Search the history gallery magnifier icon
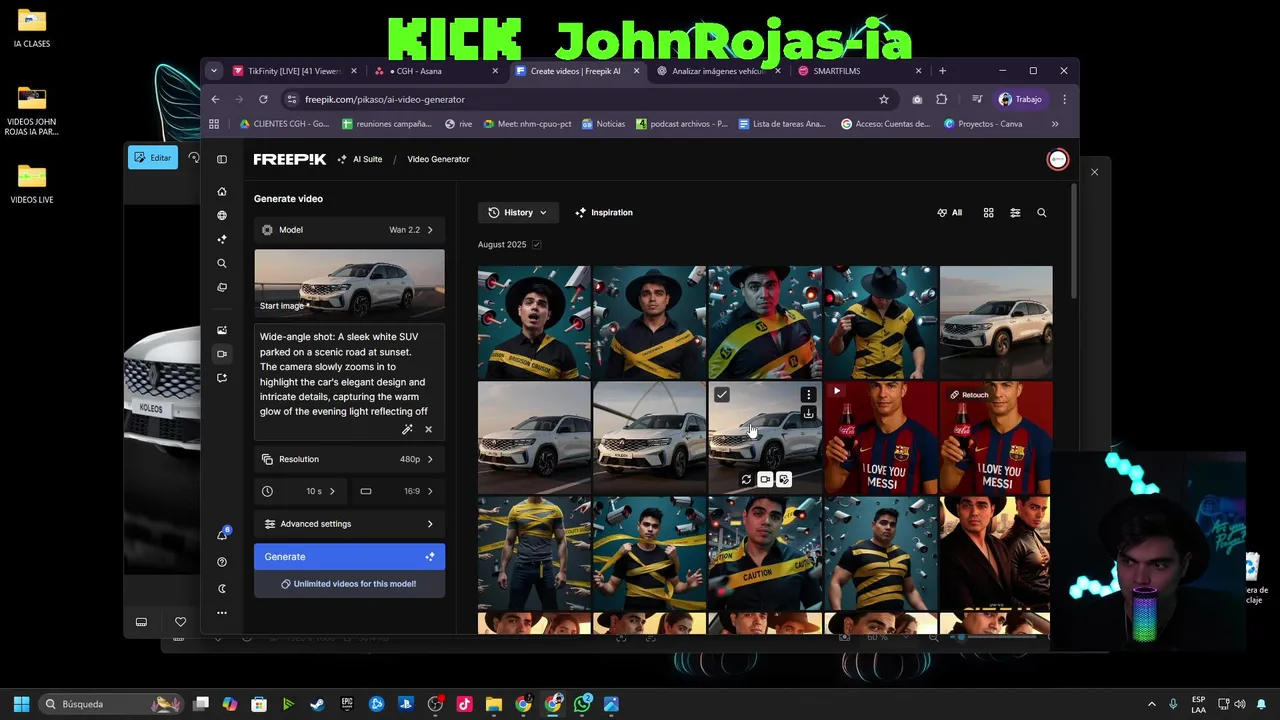 1042,213
